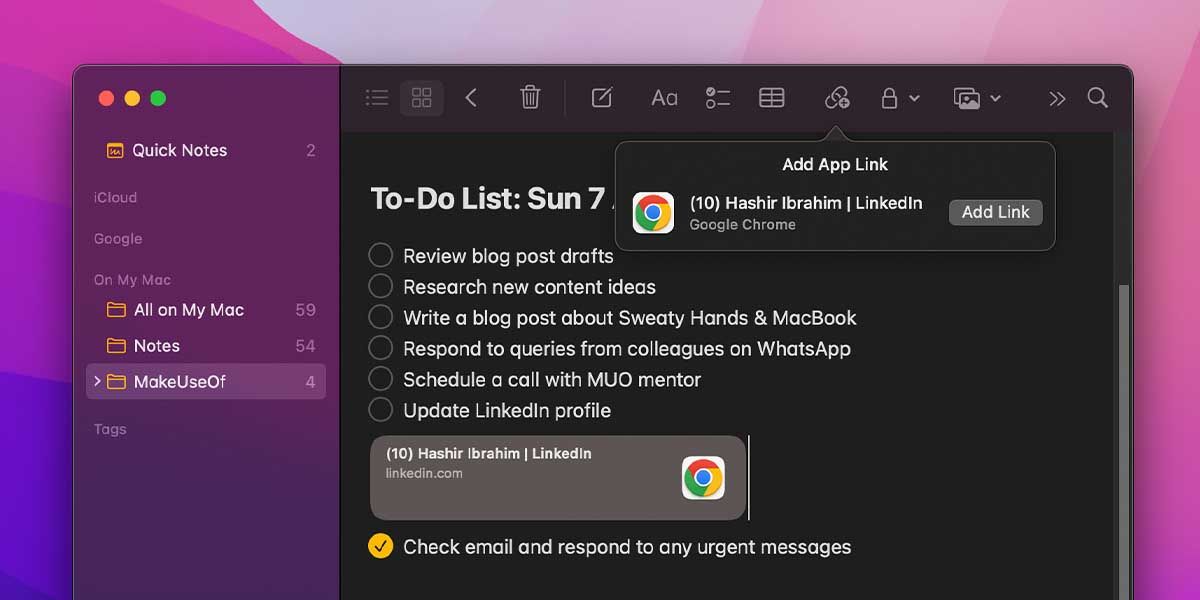Select the Notes folder

(205, 346)
